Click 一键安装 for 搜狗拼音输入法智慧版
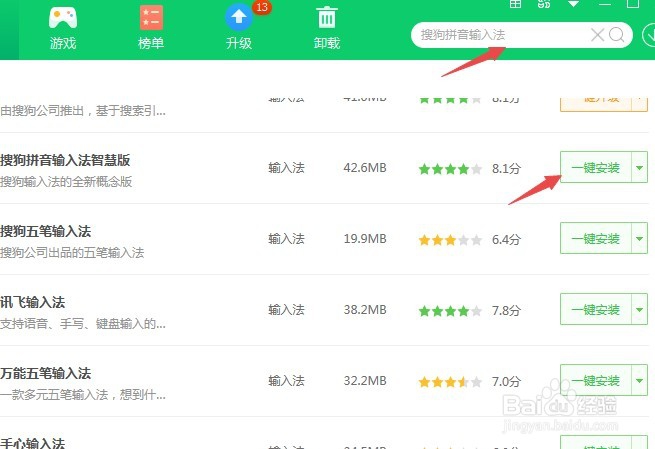 [595, 167]
